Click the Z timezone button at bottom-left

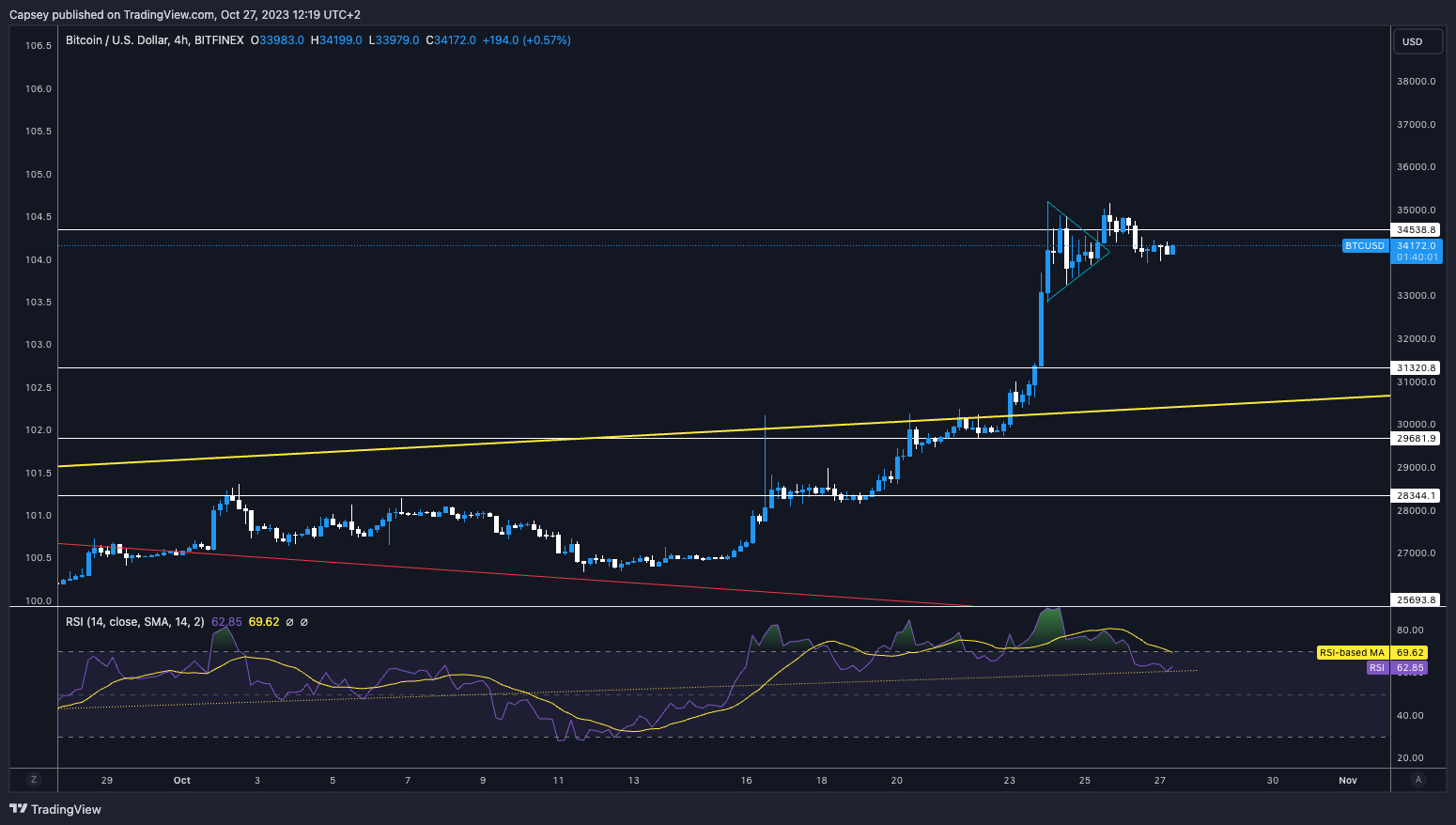click(x=34, y=780)
